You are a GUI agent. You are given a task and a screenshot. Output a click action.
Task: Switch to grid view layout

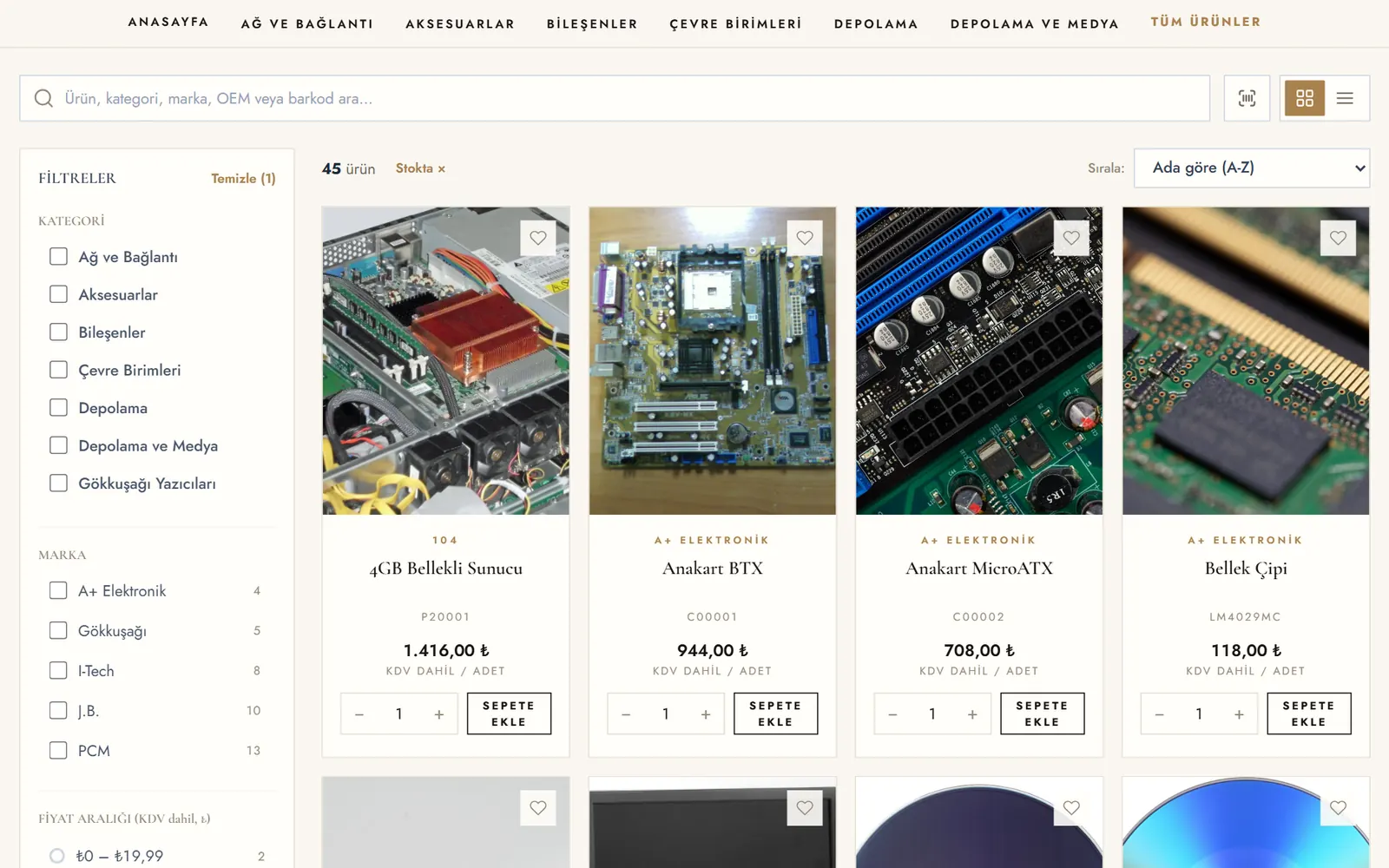click(x=1305, y=98)
